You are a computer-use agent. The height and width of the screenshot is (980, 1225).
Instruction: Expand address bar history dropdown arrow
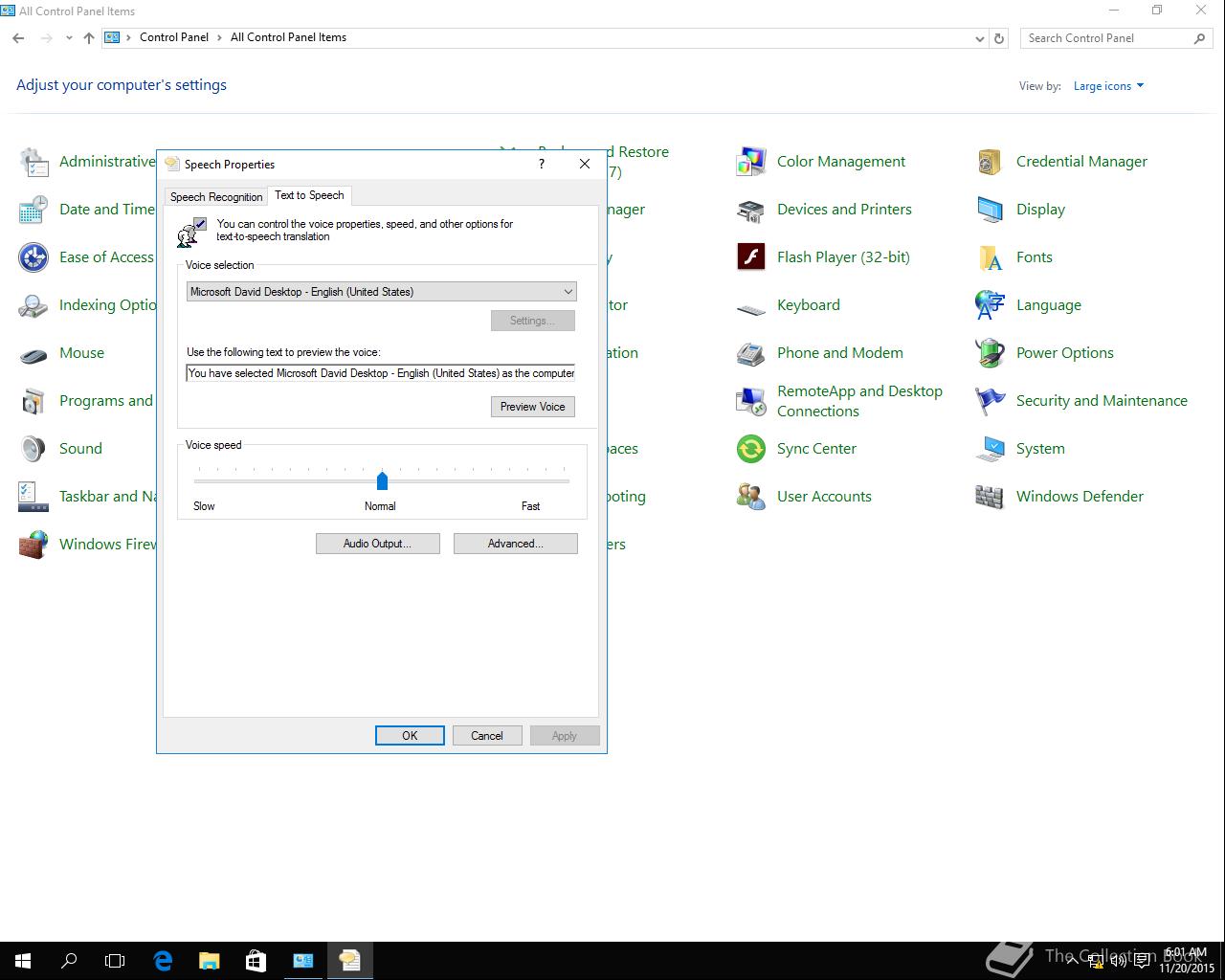(979, 38)
